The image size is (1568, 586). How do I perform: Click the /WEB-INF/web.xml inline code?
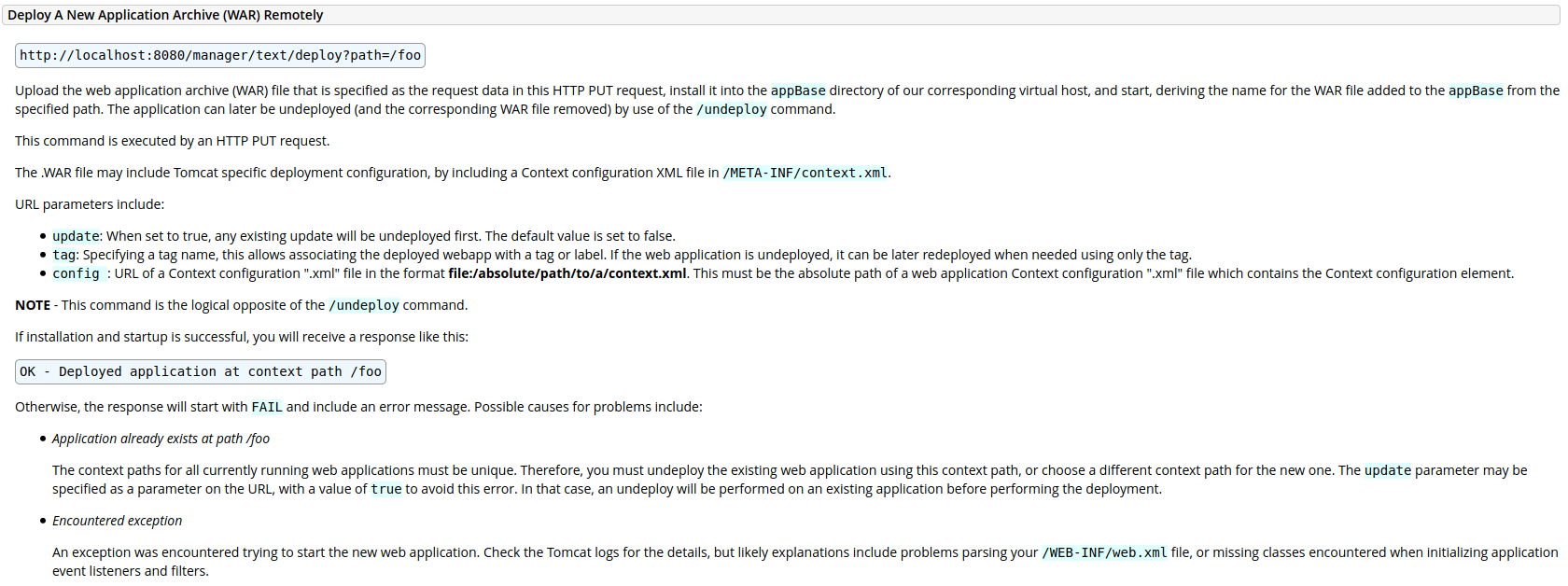(1104, 552)
